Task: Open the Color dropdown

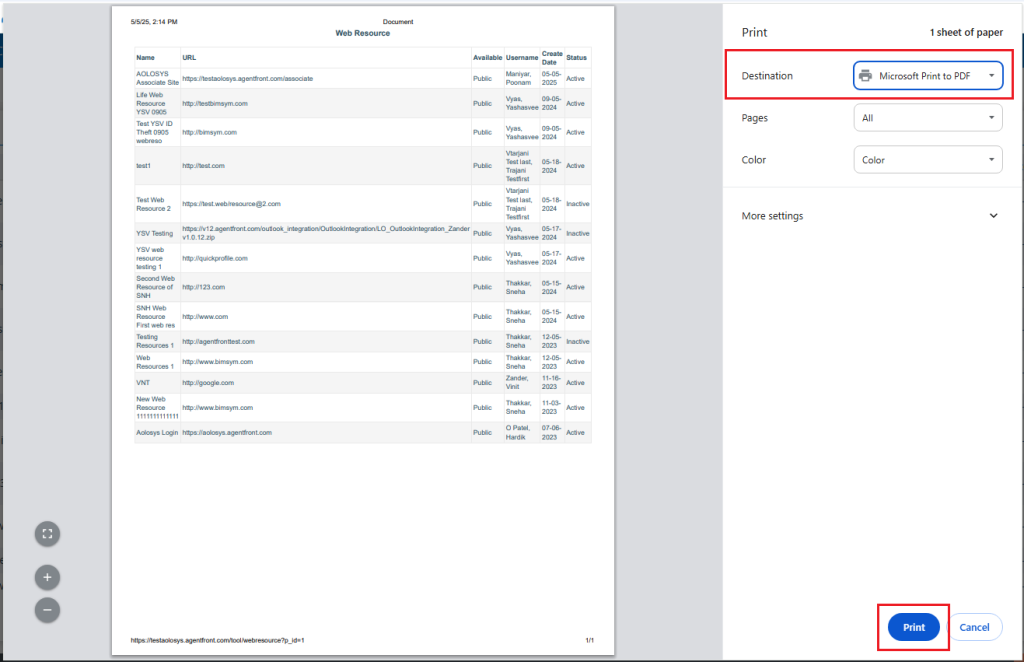Action: [927, 160]
